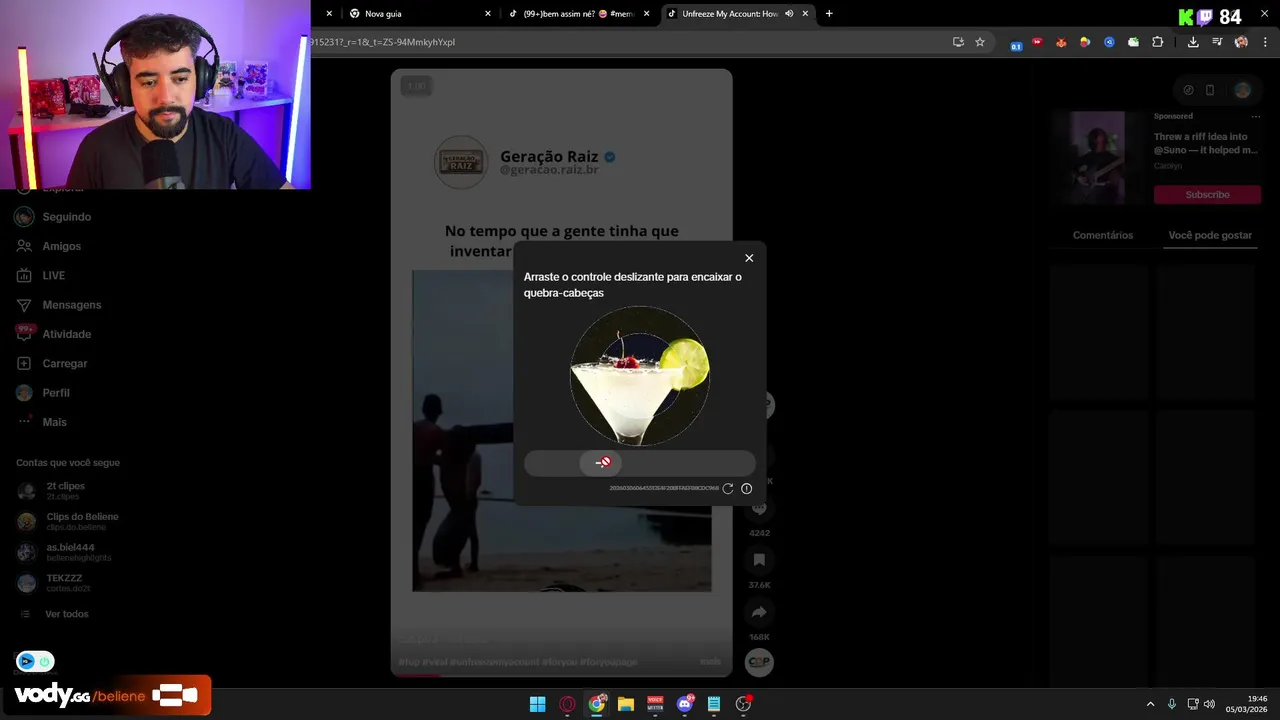Close the puzzle captcha dialog

pos(749,258)
